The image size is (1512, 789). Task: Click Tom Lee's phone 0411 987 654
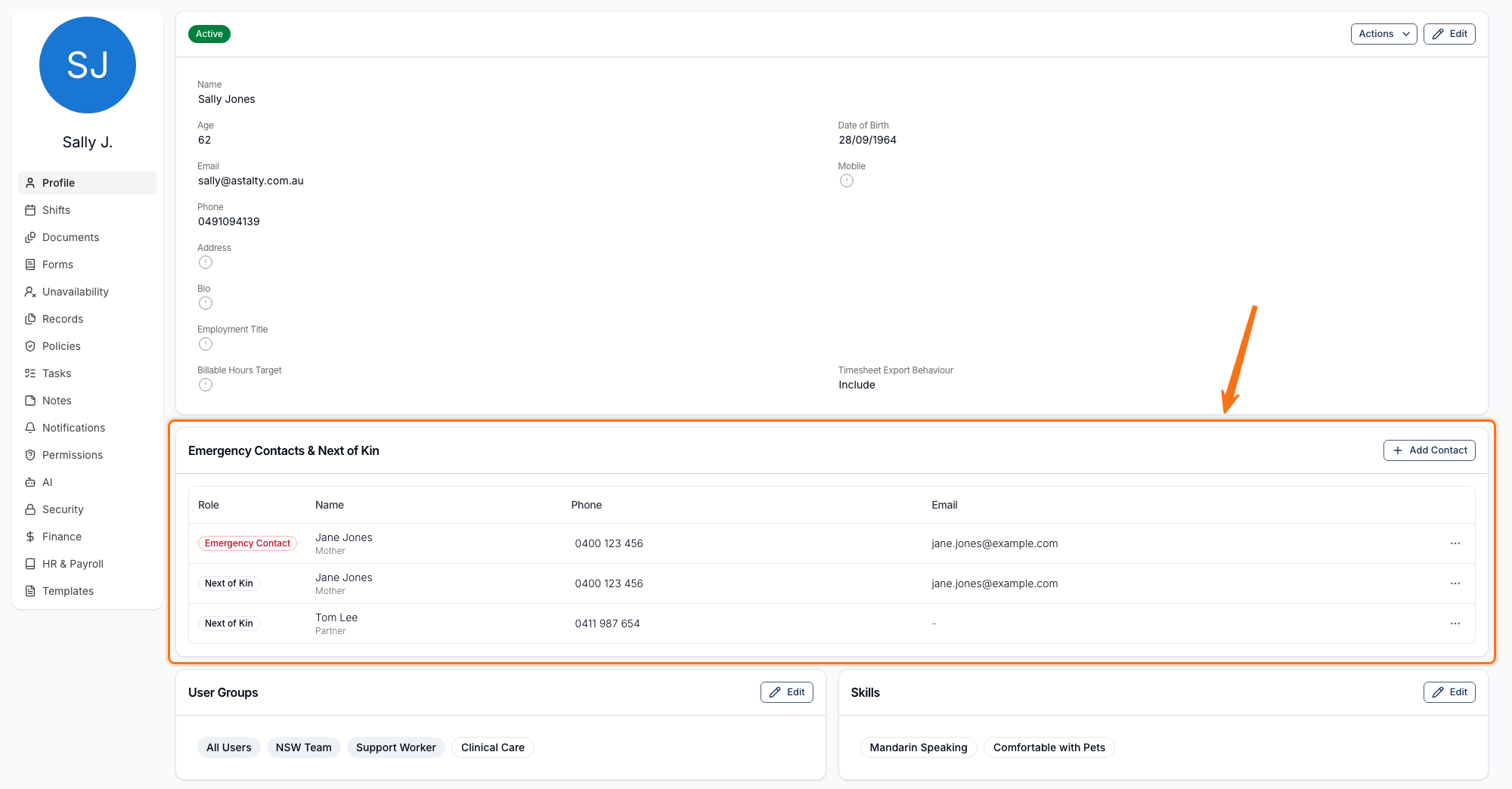(607, 623)
